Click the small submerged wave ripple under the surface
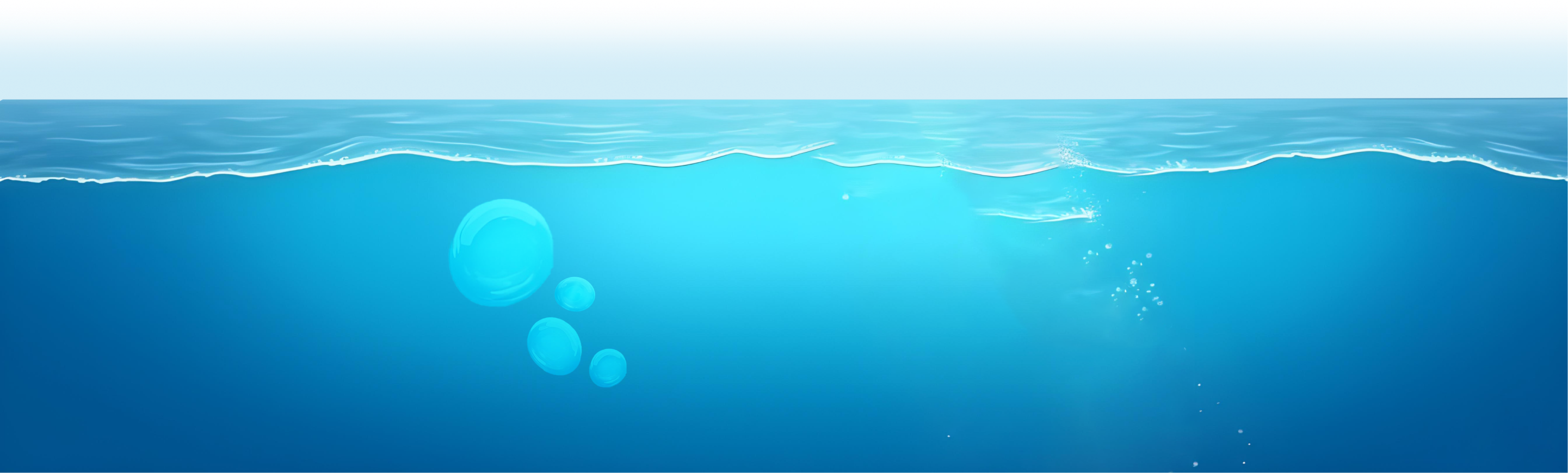The height and width of the screenshot is (473, 1568). [x=1035, y=215]
